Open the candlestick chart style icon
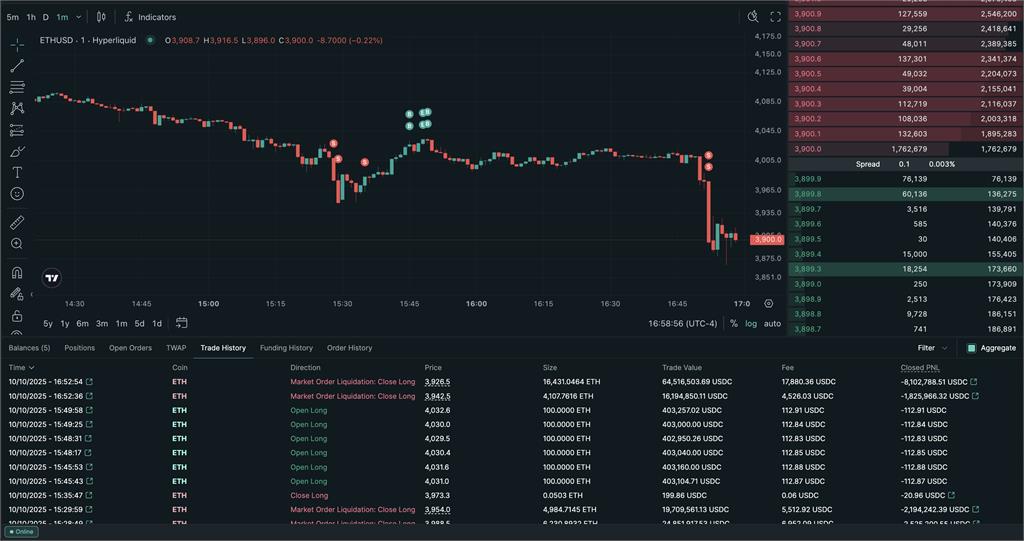 click(x=101, y=17)
